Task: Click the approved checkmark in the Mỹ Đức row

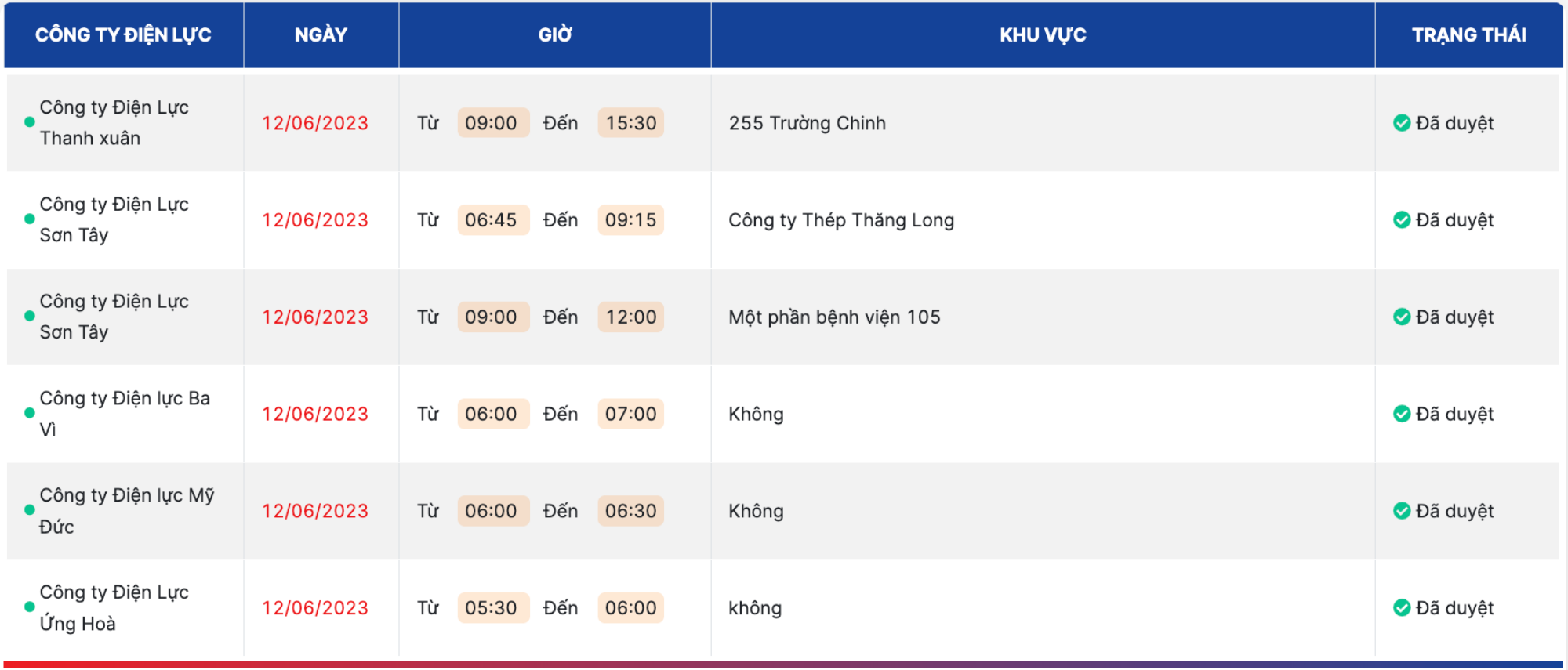Action: point(1402,511)
